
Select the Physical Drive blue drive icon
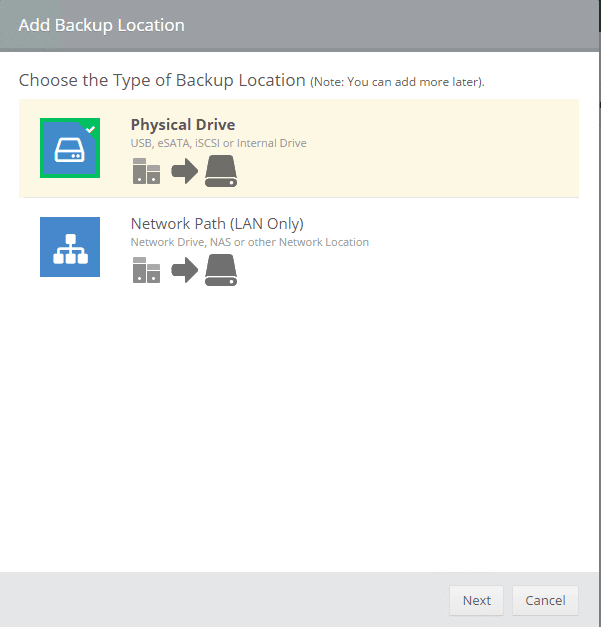[x=68, y=150]
